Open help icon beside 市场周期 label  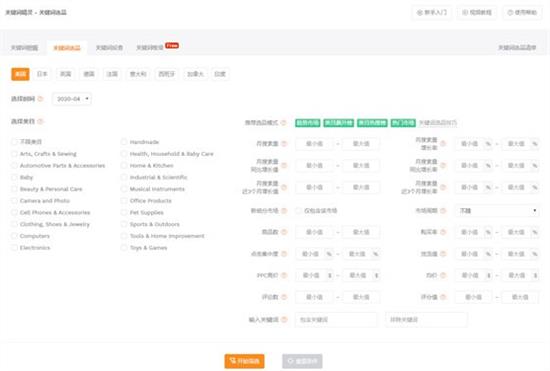443,211
